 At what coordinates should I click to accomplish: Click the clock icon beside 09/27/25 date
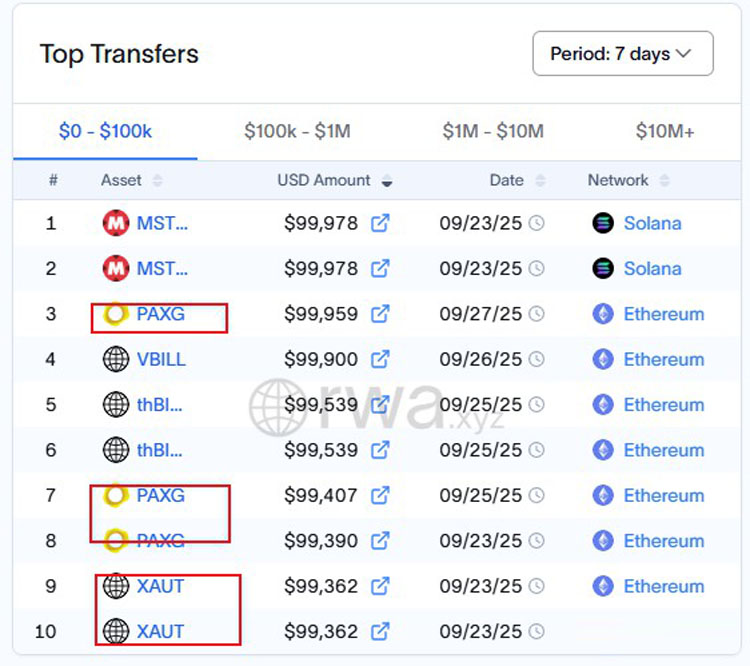pos(537,314)
